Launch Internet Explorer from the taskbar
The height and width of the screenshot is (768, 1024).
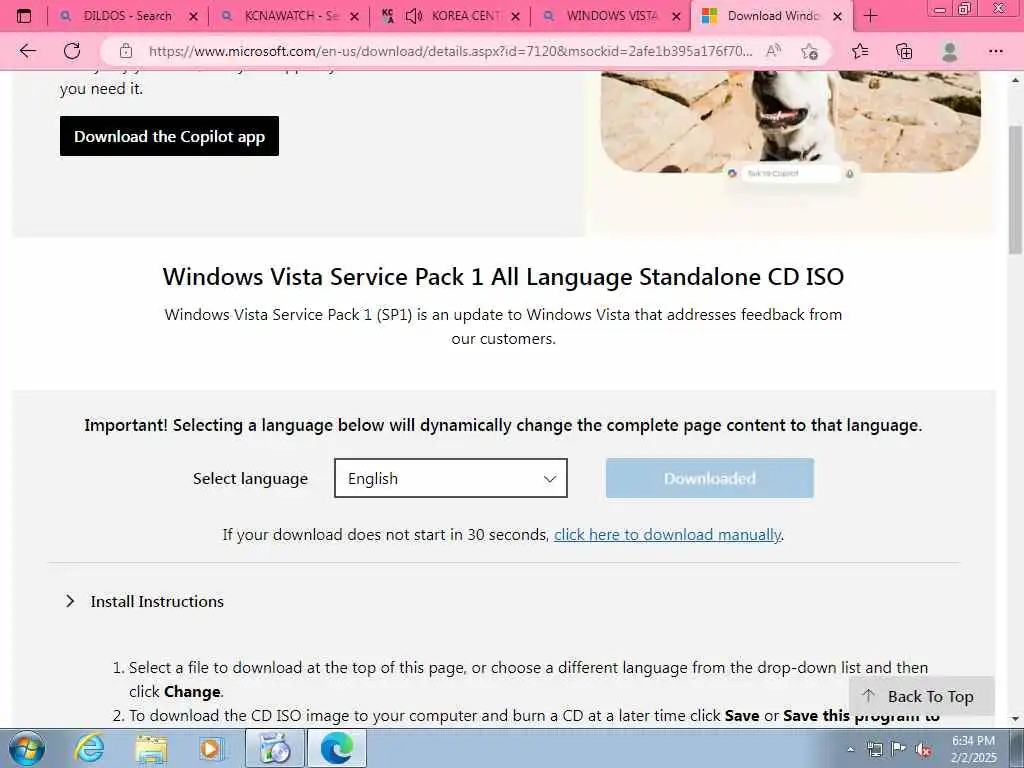pyautogui.click(x=89, y=748)
